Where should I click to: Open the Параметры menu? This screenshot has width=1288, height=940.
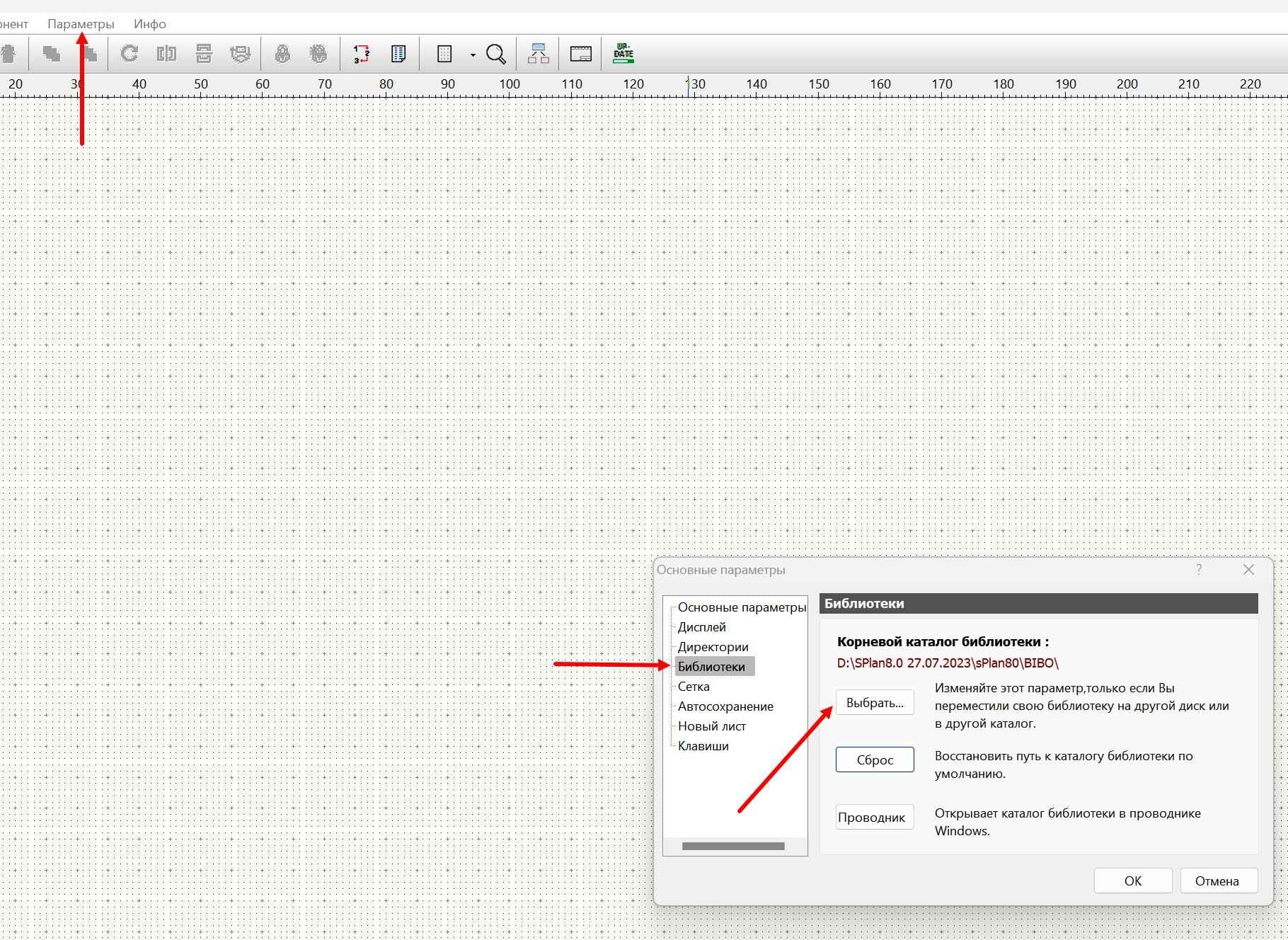click(81, 24)
